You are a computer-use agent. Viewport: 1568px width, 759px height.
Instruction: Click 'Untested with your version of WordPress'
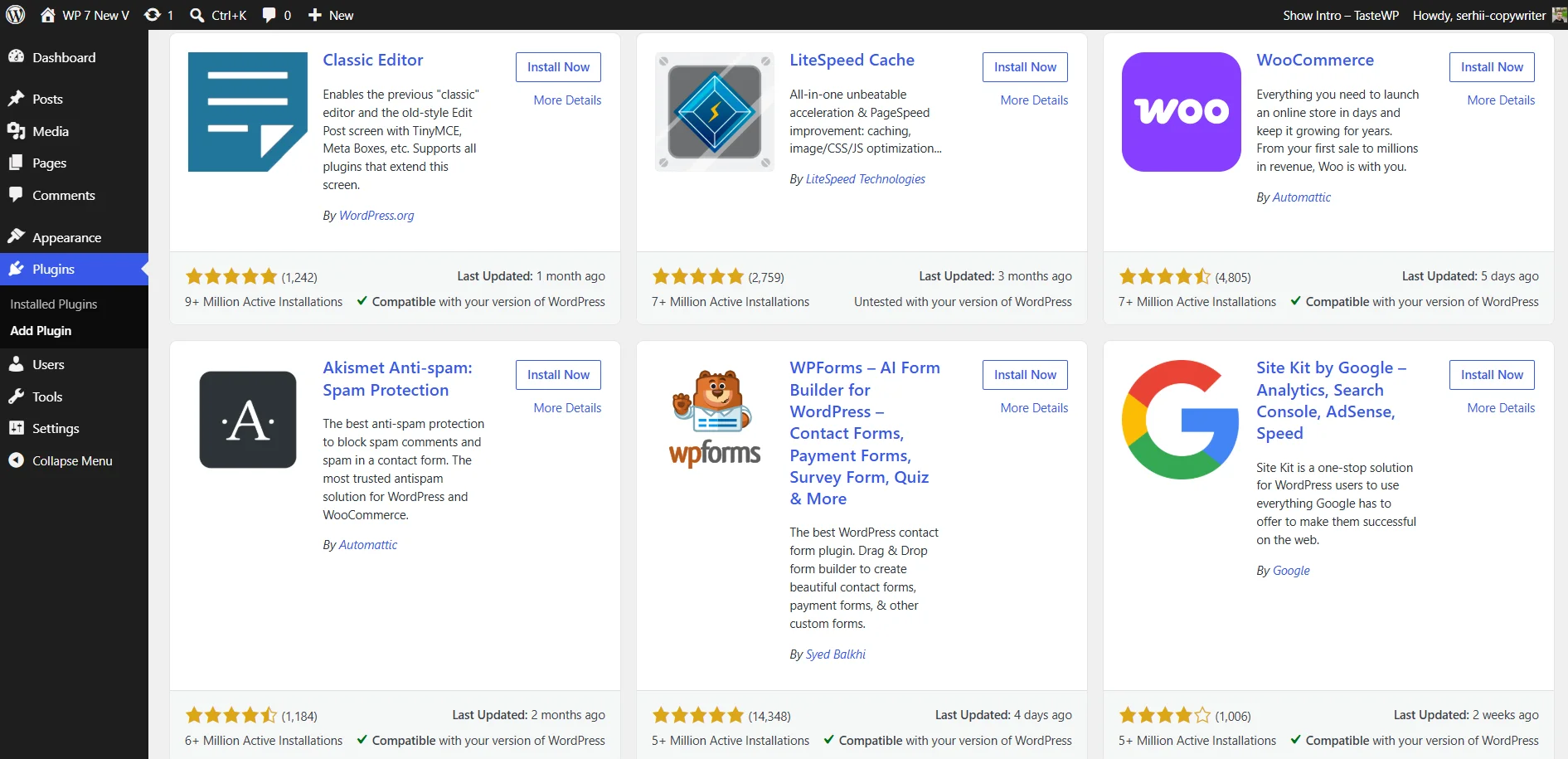[963, 302]
